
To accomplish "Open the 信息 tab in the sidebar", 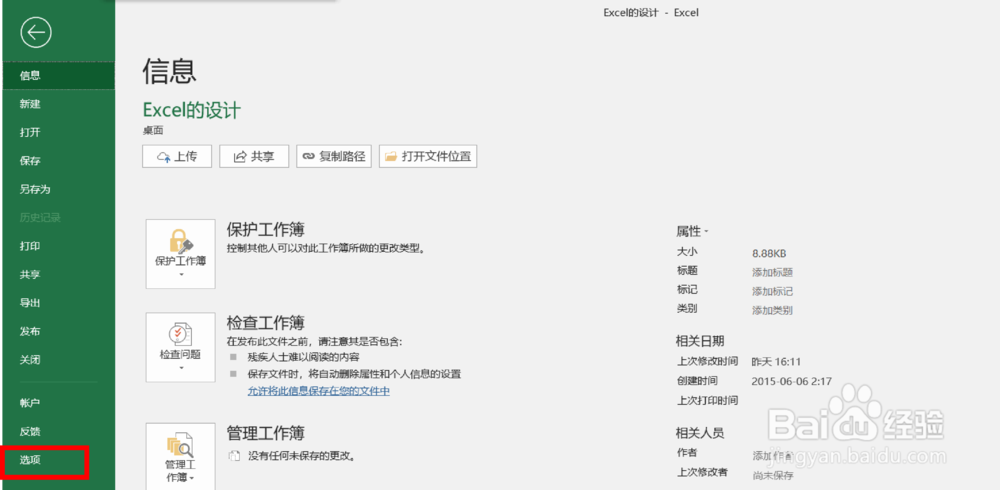I will [x=58, y=75].
